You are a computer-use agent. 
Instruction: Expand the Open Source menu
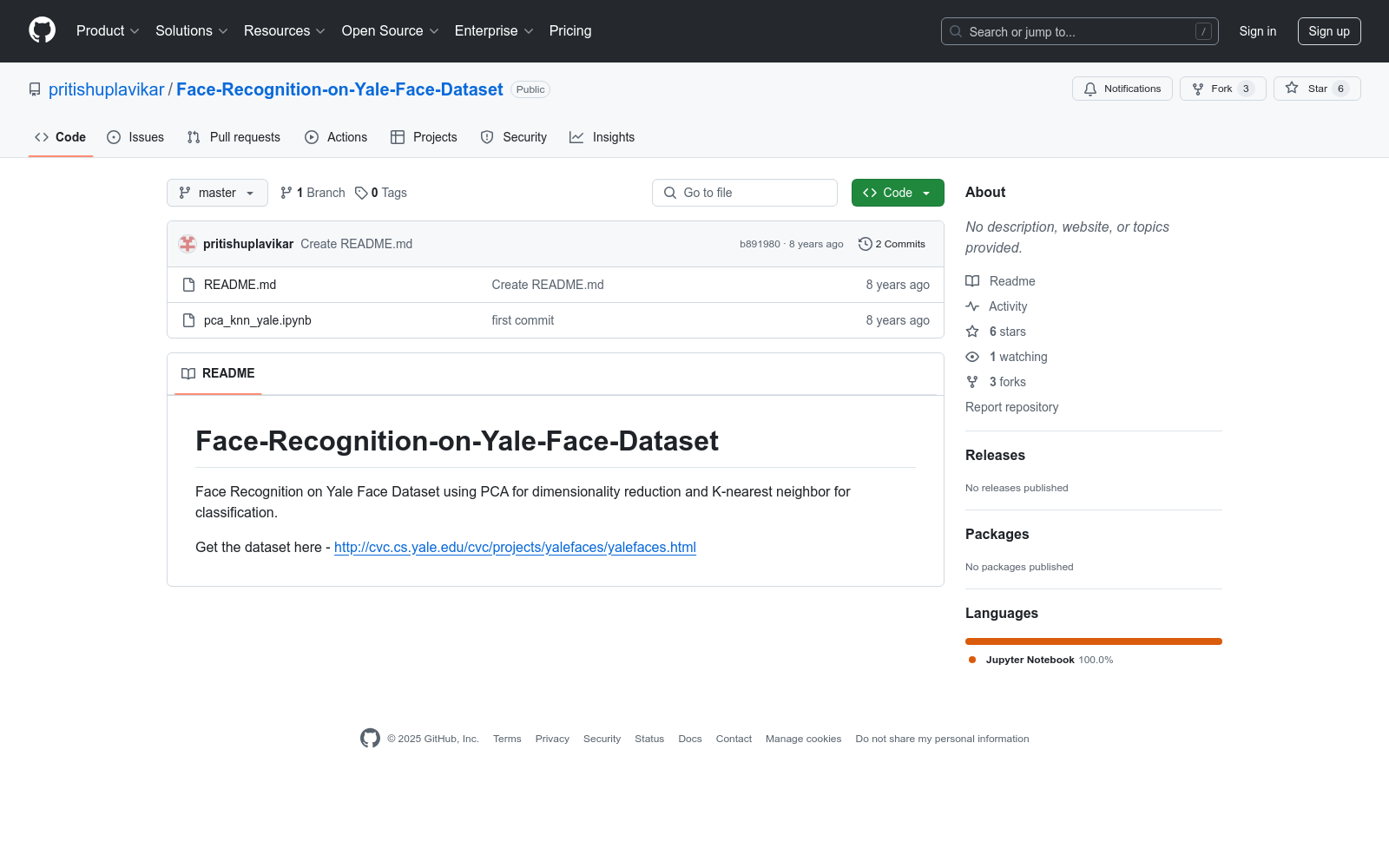[390, 30]
